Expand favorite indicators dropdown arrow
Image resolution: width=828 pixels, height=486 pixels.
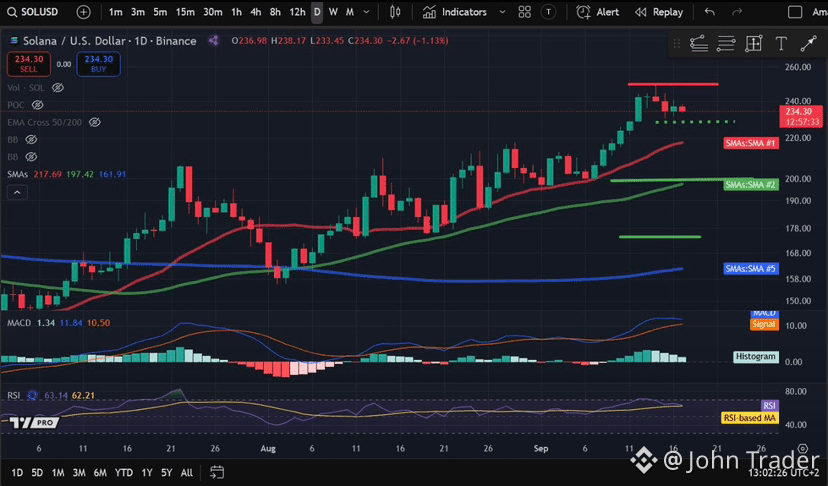click(x=502, y=12)
